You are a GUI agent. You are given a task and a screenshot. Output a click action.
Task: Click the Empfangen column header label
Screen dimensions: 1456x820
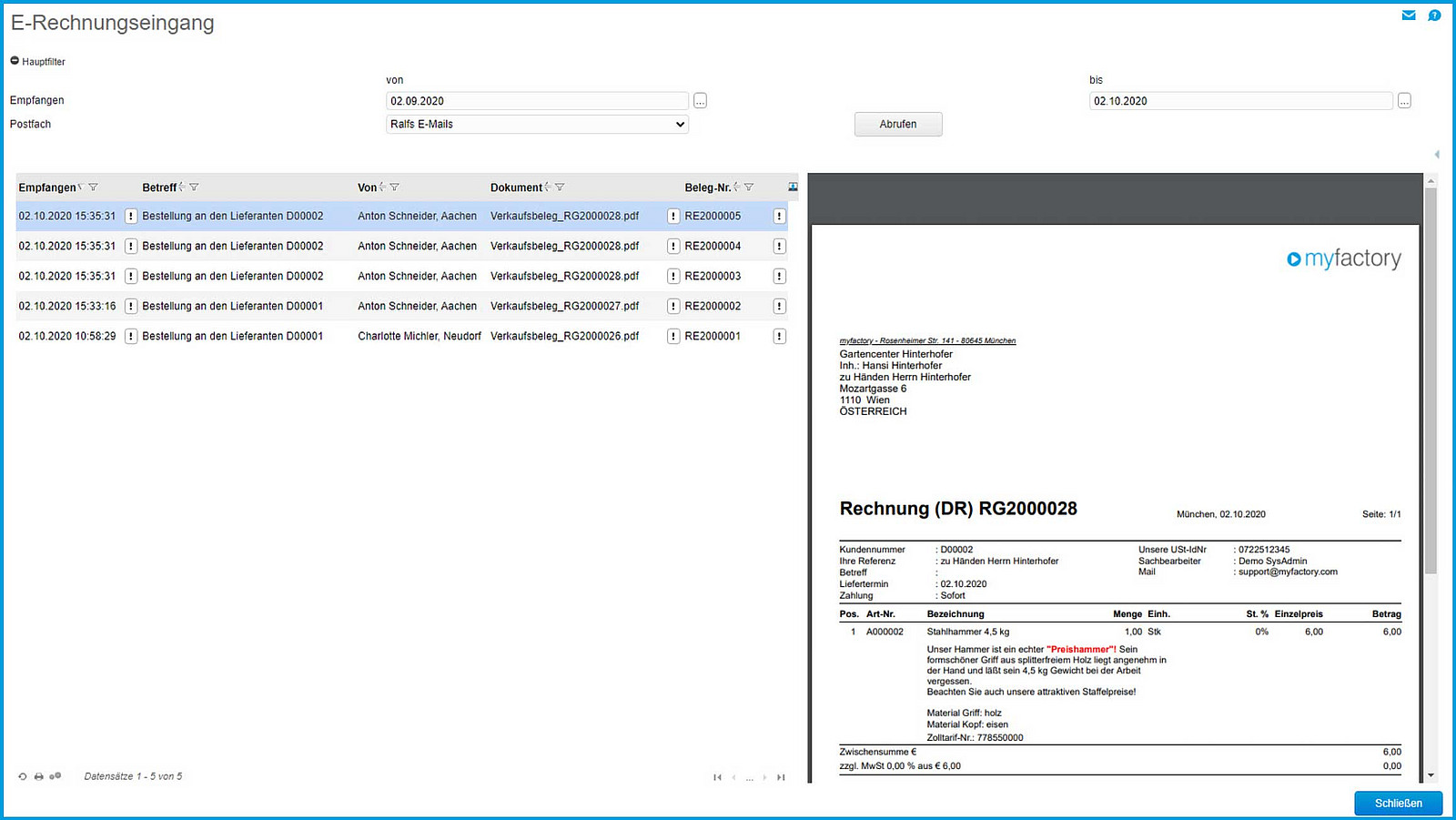click(x=47, y=187)
